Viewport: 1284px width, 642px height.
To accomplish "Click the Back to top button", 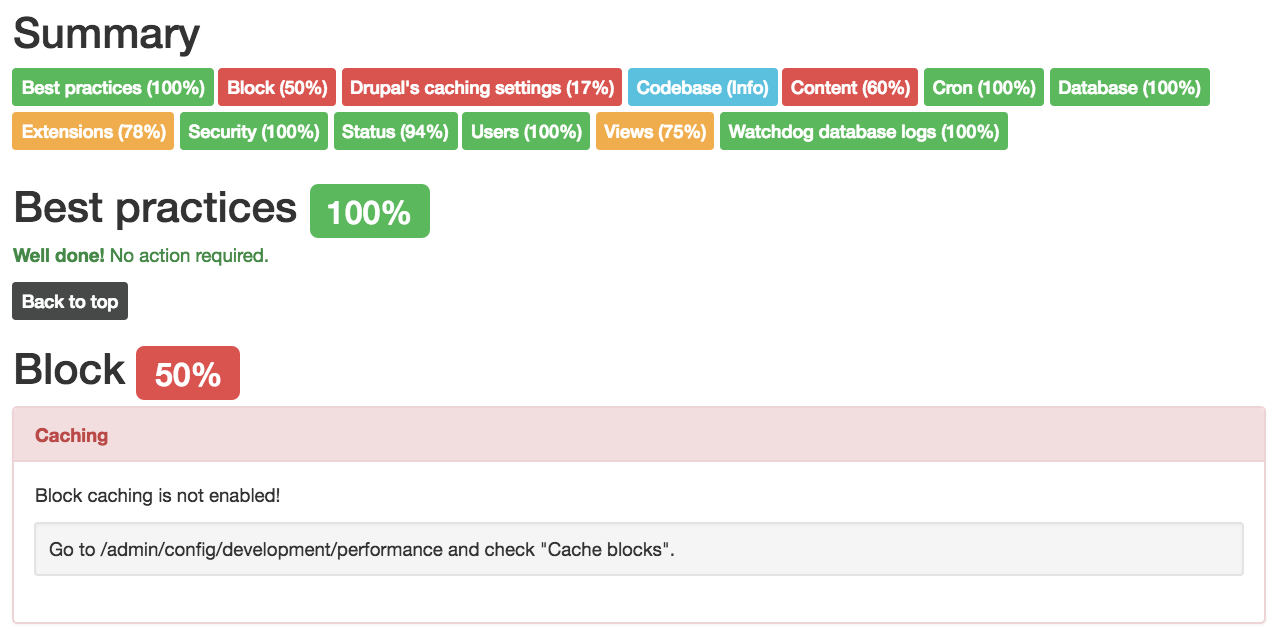I will coord(70,301).
